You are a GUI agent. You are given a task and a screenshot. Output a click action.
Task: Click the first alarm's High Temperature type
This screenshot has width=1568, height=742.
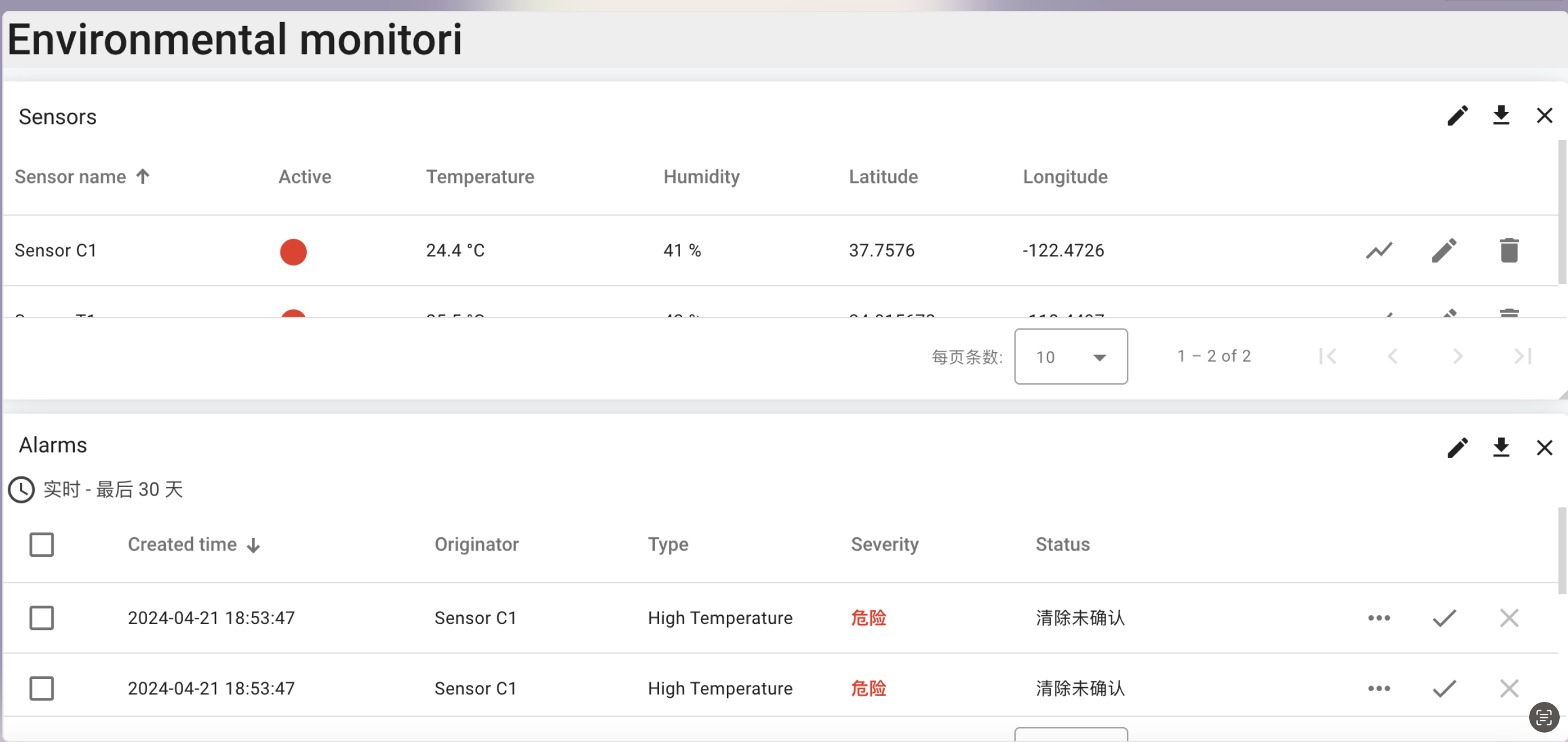coord(720,619)
